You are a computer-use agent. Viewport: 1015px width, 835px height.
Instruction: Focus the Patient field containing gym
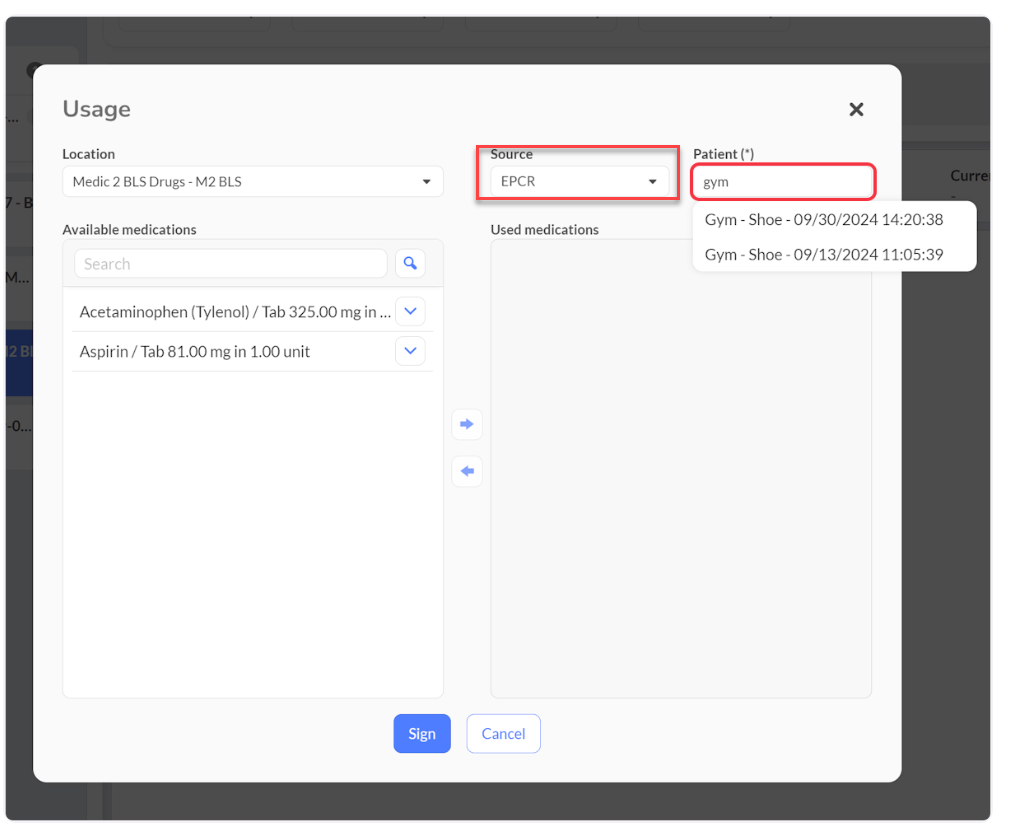(783, 182)
